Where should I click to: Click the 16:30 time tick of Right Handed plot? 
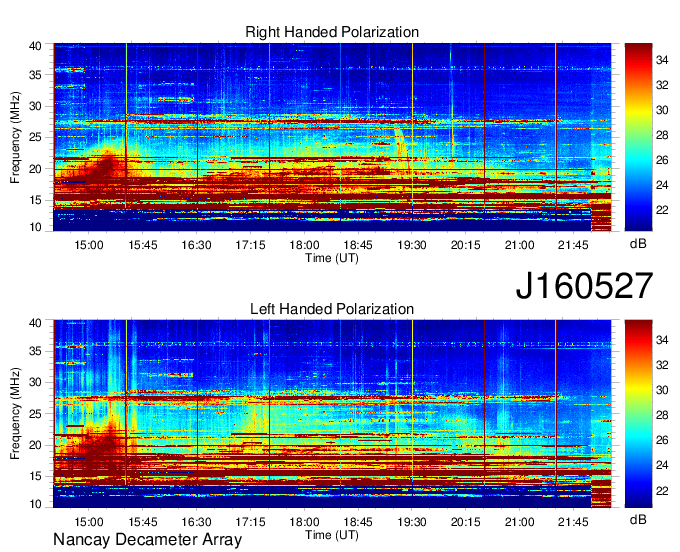[196, 245]
